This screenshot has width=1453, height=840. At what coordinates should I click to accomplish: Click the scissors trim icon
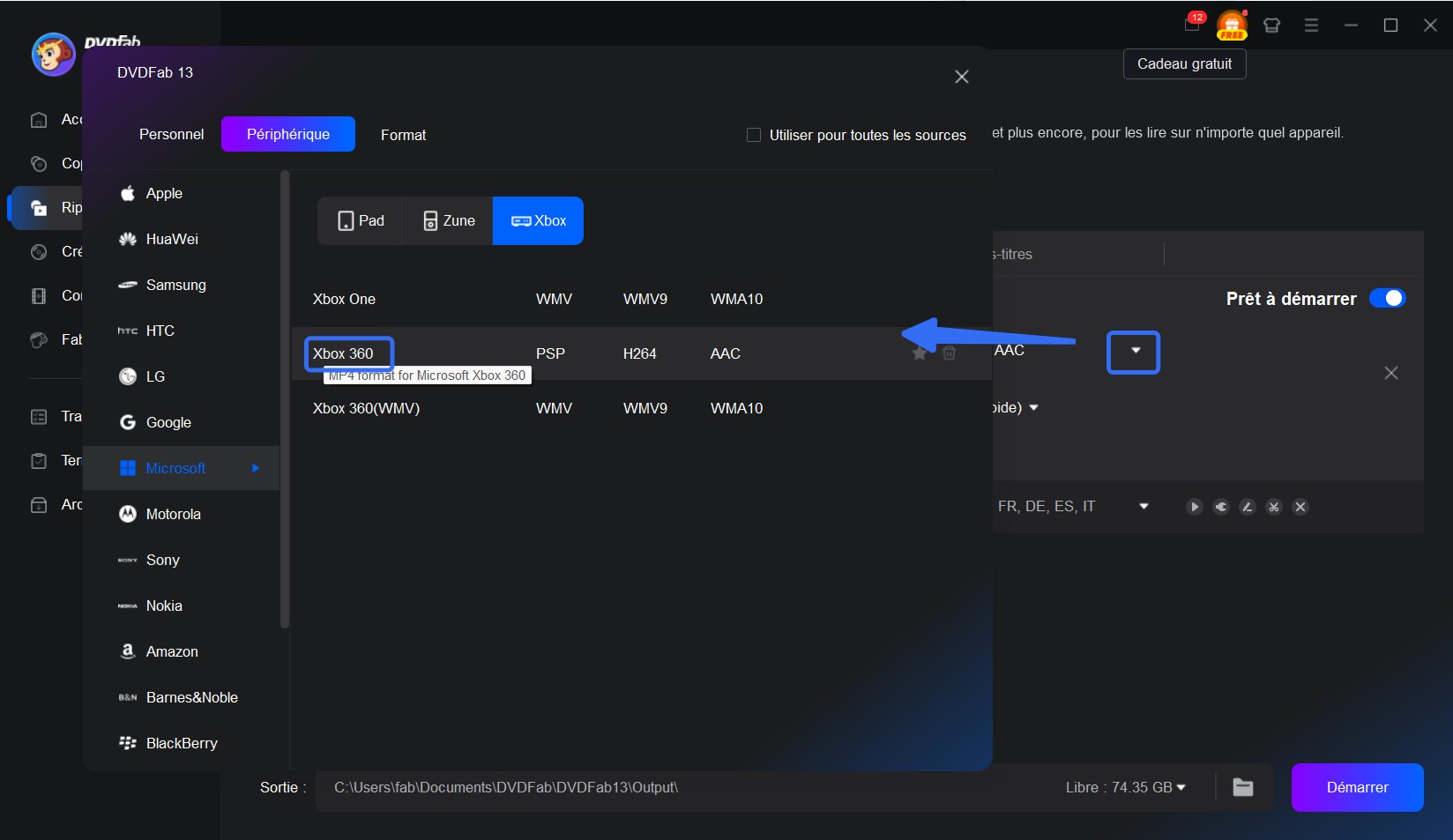[x=1273, y=507]
